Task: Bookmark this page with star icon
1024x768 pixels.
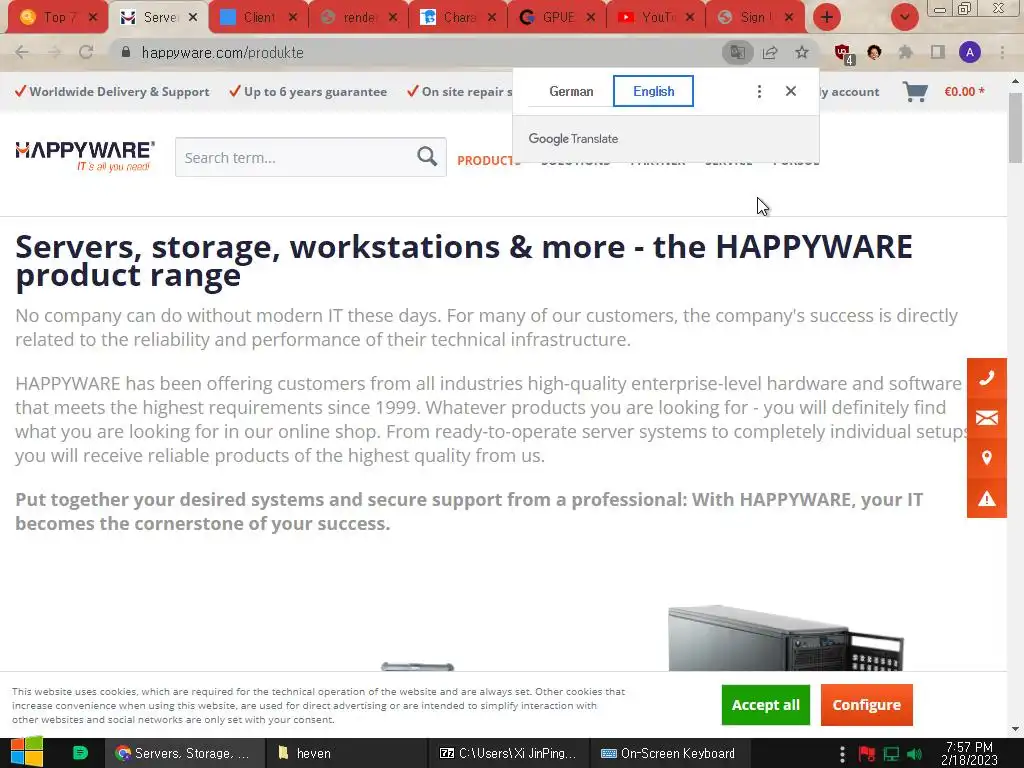Action: (802, 52)
